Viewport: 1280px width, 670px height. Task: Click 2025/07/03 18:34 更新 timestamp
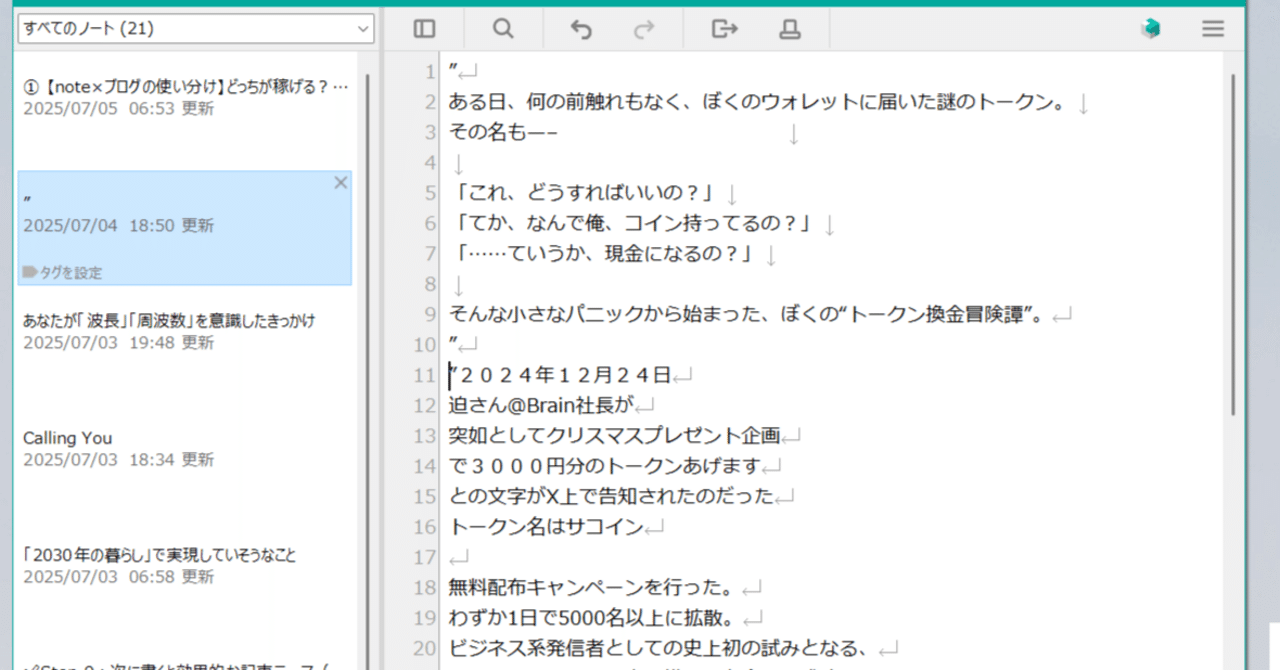pyautogui.click(x=118, y=459)
